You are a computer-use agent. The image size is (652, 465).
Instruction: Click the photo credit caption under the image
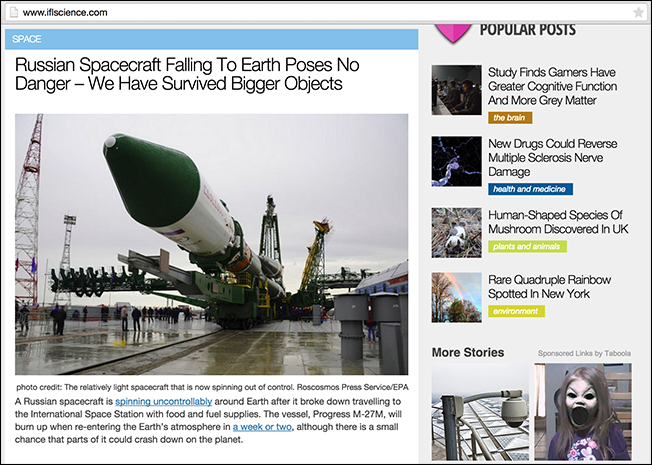(212, 387)
